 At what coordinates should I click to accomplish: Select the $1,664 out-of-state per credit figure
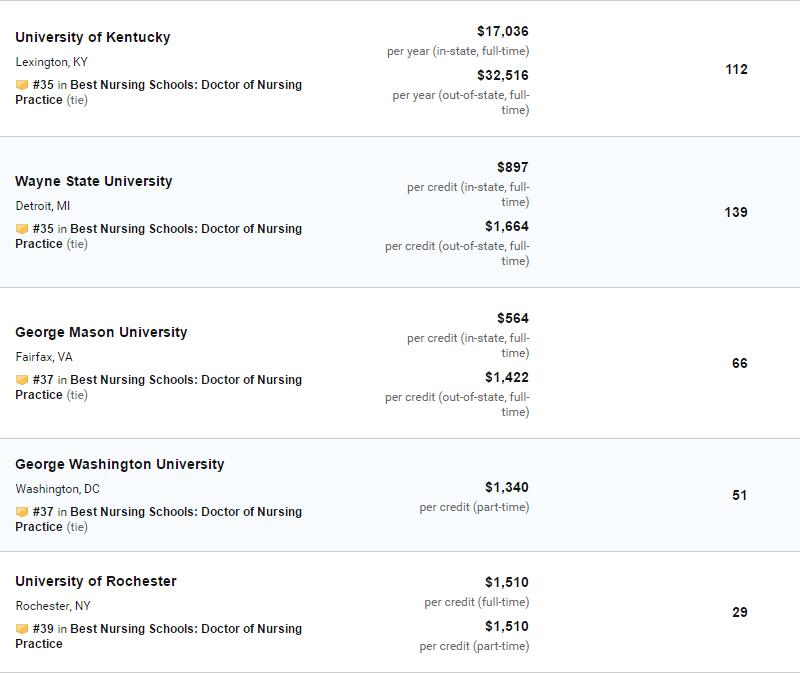pyautogui.click(x=507, y=227)
